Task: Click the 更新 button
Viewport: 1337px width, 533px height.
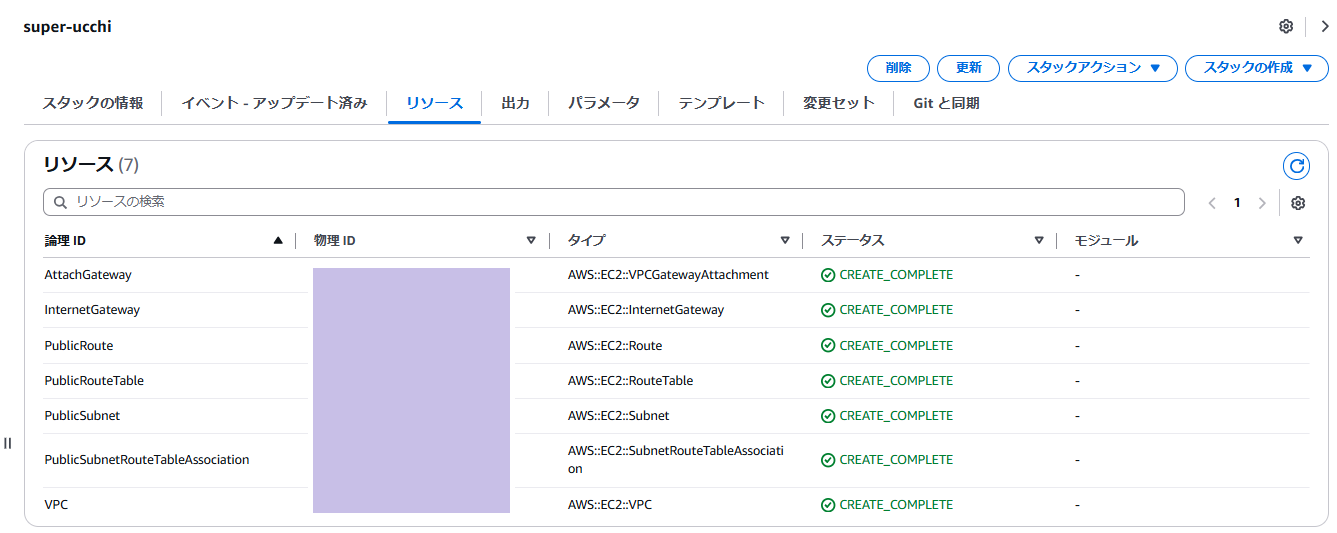Action: point(968,68)
